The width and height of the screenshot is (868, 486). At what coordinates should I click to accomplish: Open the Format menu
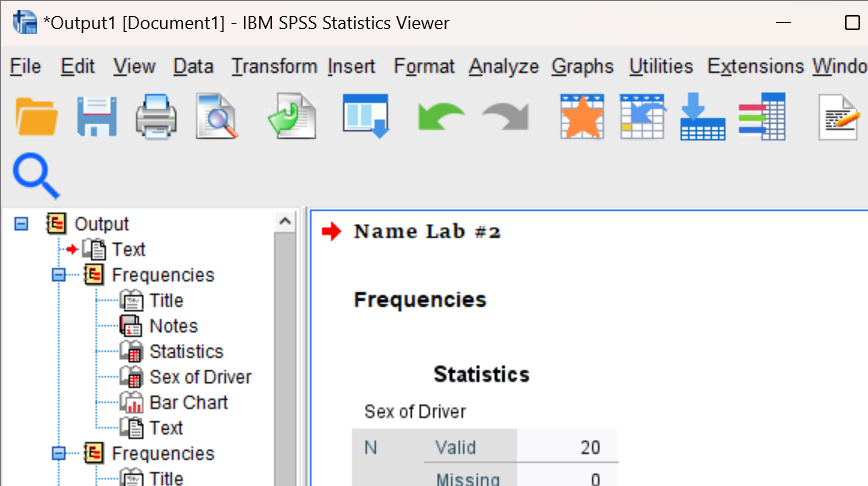point(424,66)
